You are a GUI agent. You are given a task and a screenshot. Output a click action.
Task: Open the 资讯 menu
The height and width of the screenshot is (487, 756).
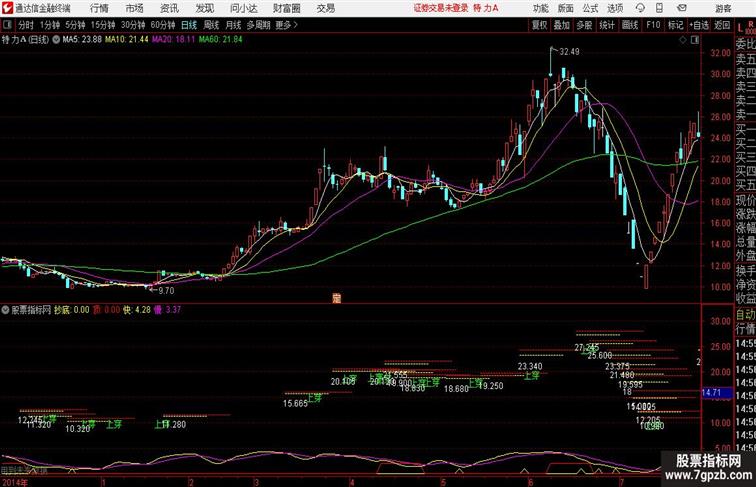(169, 8)
